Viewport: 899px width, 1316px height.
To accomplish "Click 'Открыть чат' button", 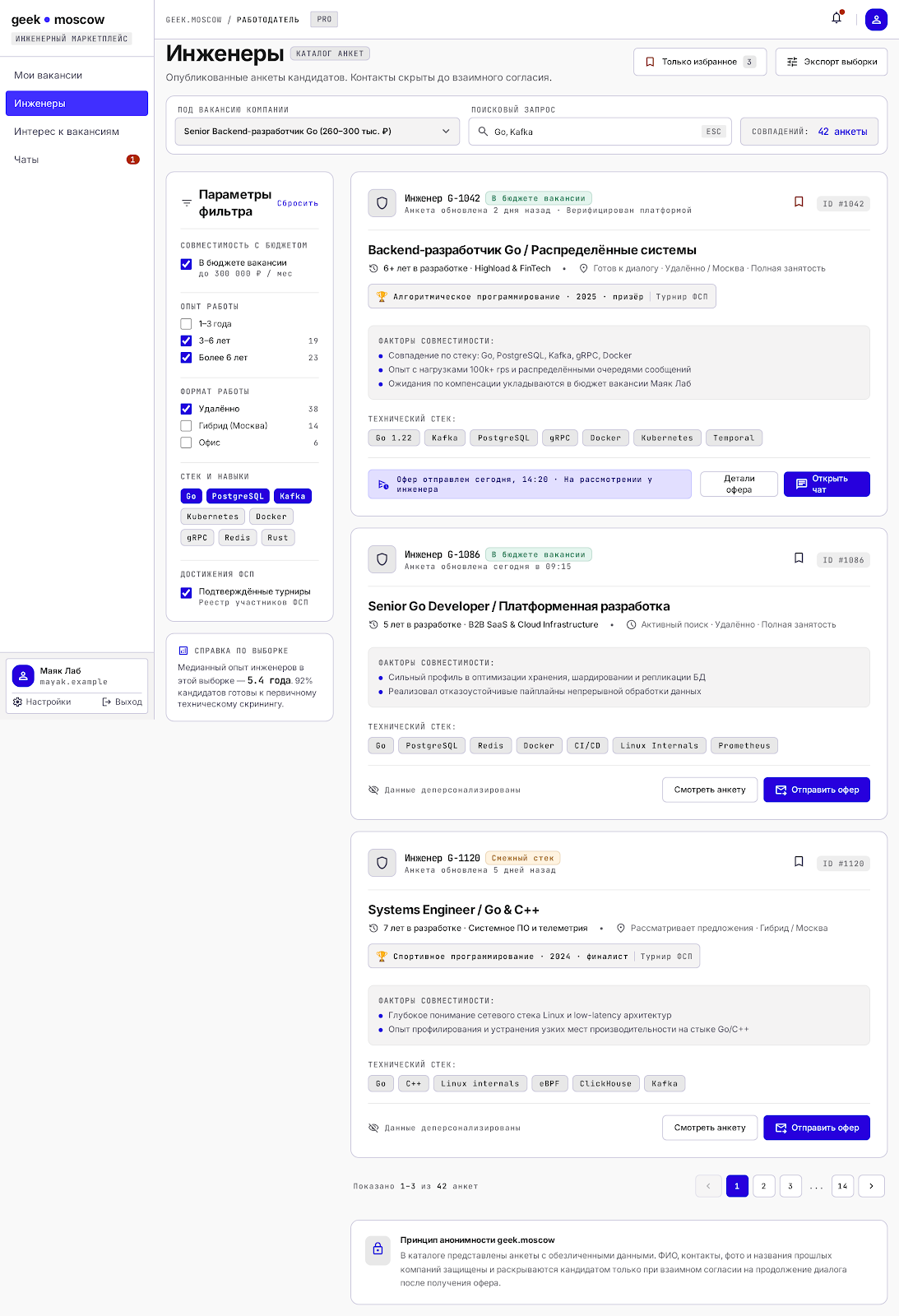I will coord(827,484).
